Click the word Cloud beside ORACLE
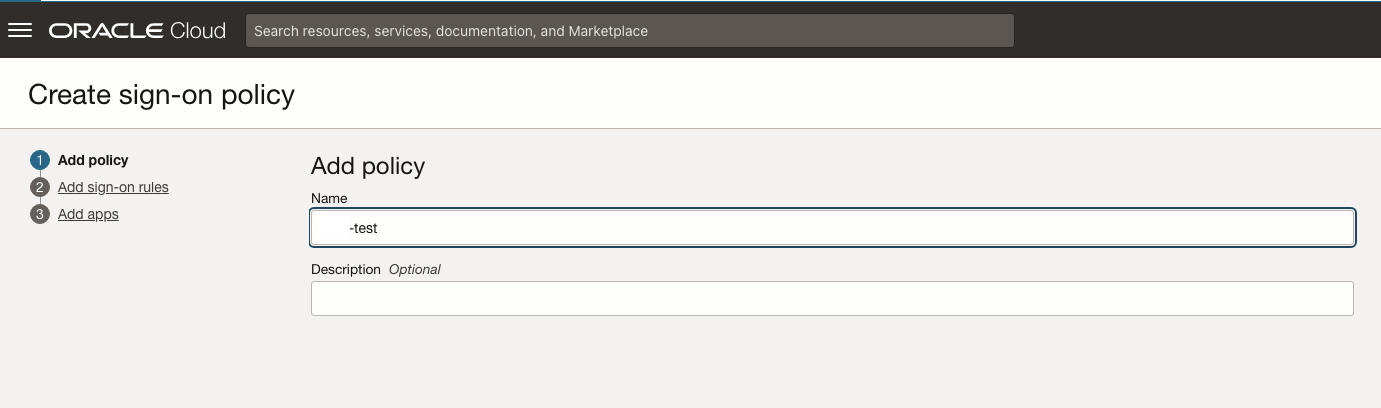This screenshot has height=408, width=1381. 198,30
